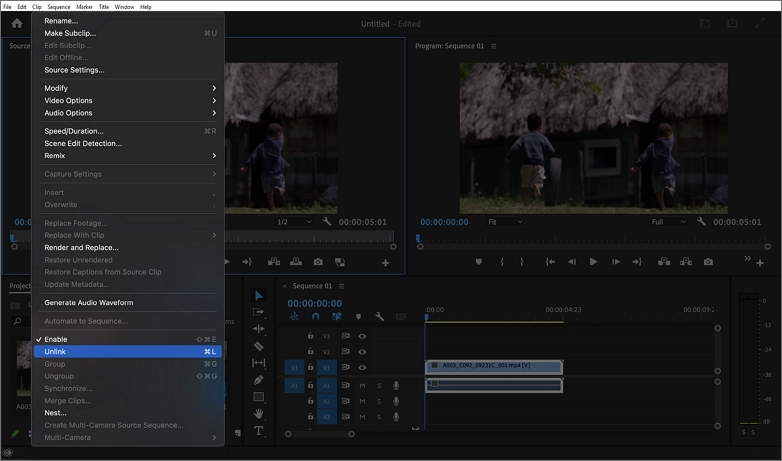Export frame from Source monitor camera icon
This screenshot has width=782, height=461.
tap(318, 262)
